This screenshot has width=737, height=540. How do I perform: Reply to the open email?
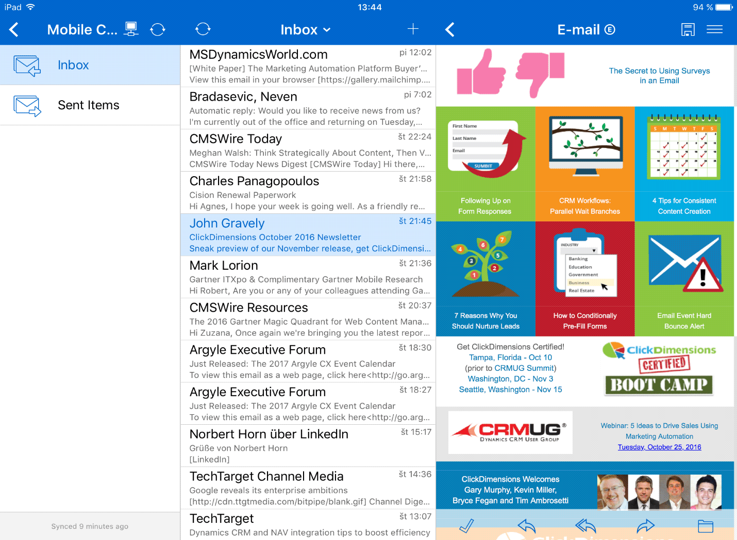point(526,525)
